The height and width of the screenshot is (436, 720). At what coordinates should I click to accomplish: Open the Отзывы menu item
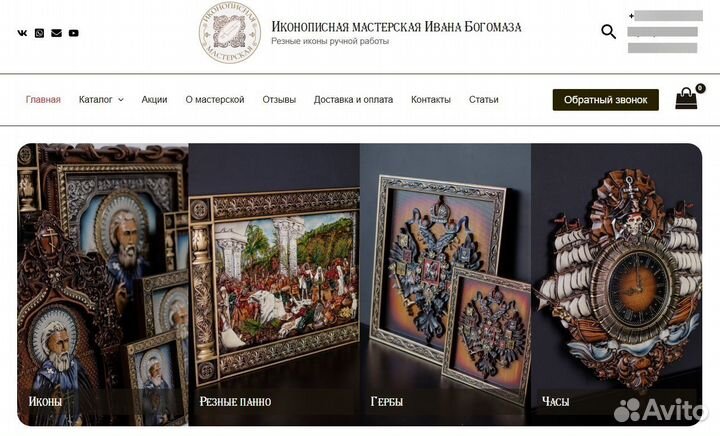tap(279, 100)
